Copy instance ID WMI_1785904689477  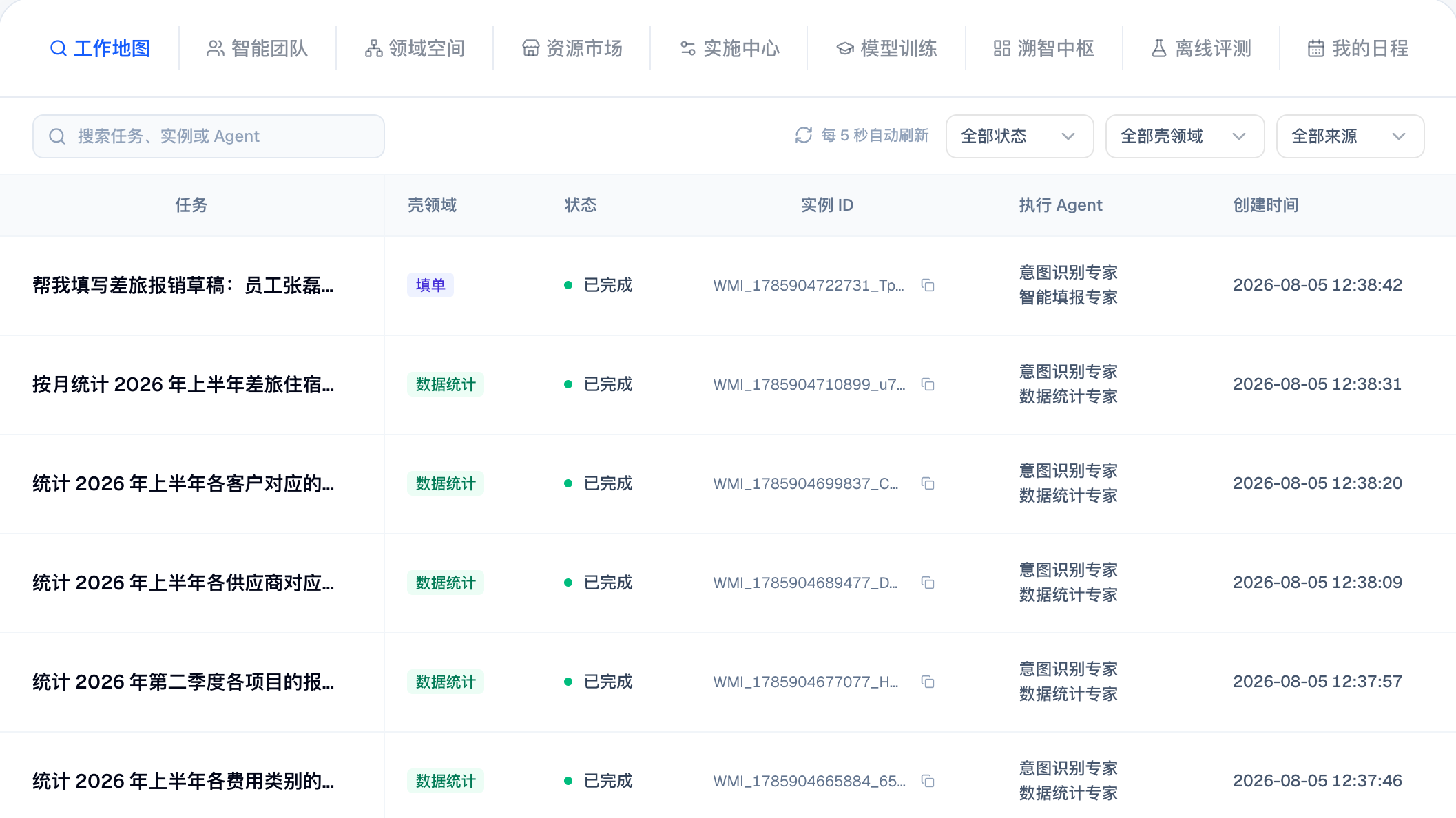(928, 583)
